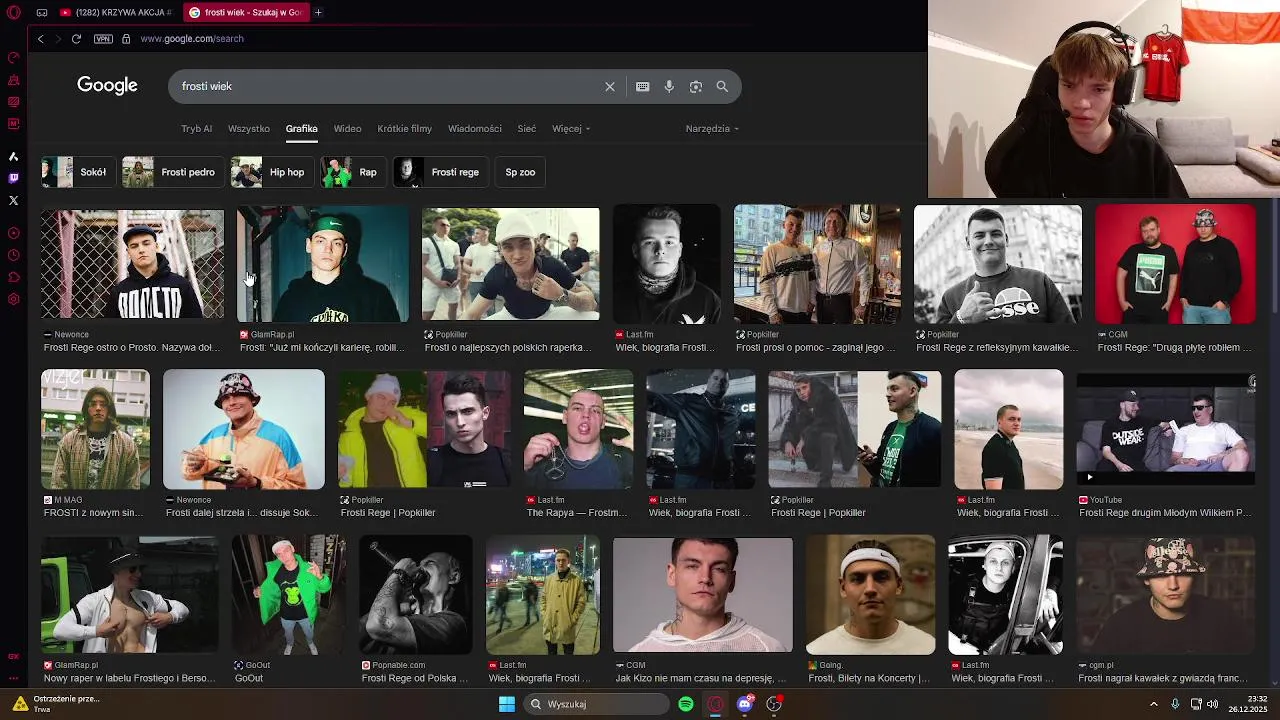Clear the search box with X
This screenshot has height=720, width=1280.
pyautogui.click(x=610, y=87)
